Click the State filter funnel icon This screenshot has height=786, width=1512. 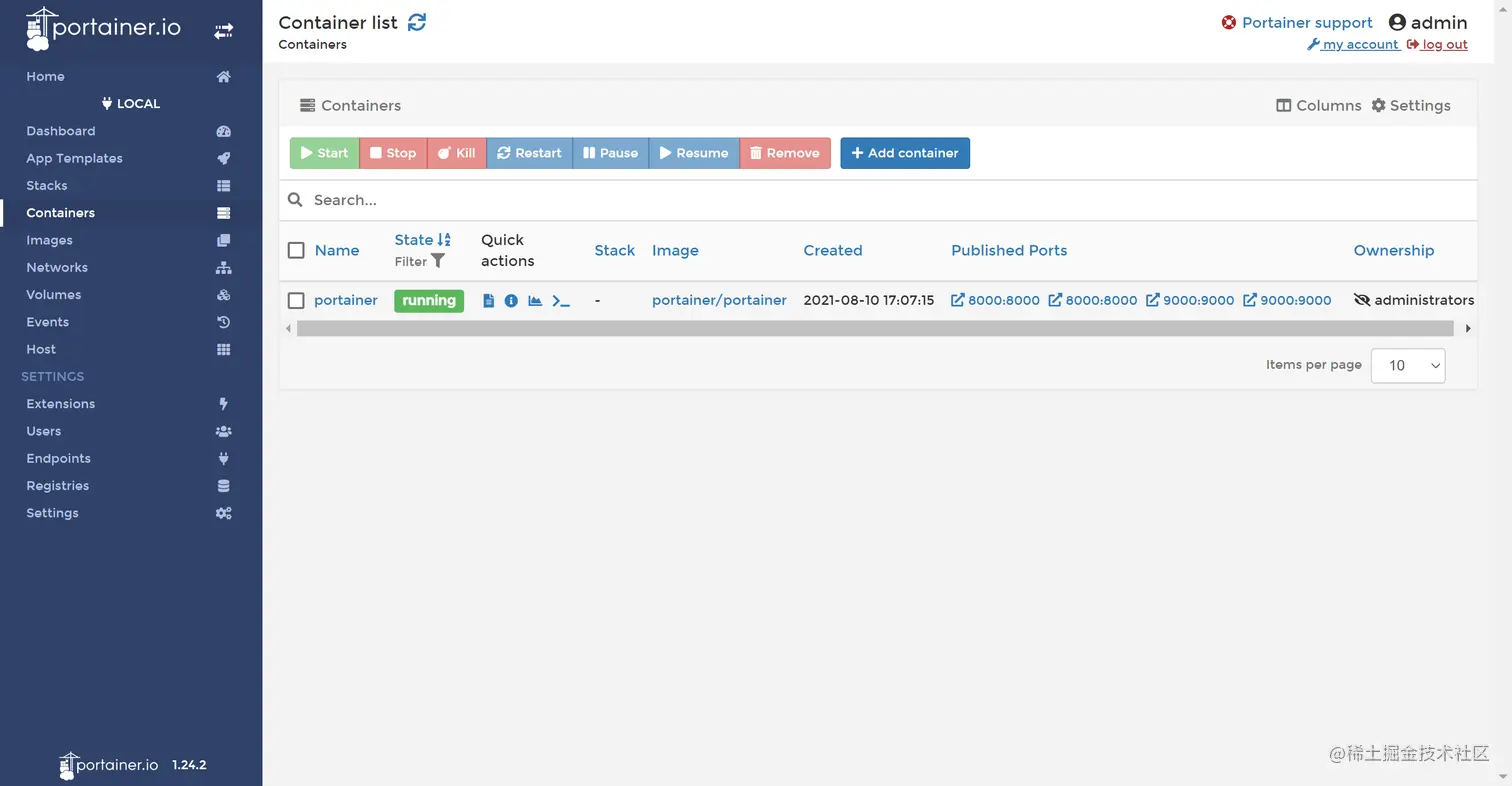point(438,261)
